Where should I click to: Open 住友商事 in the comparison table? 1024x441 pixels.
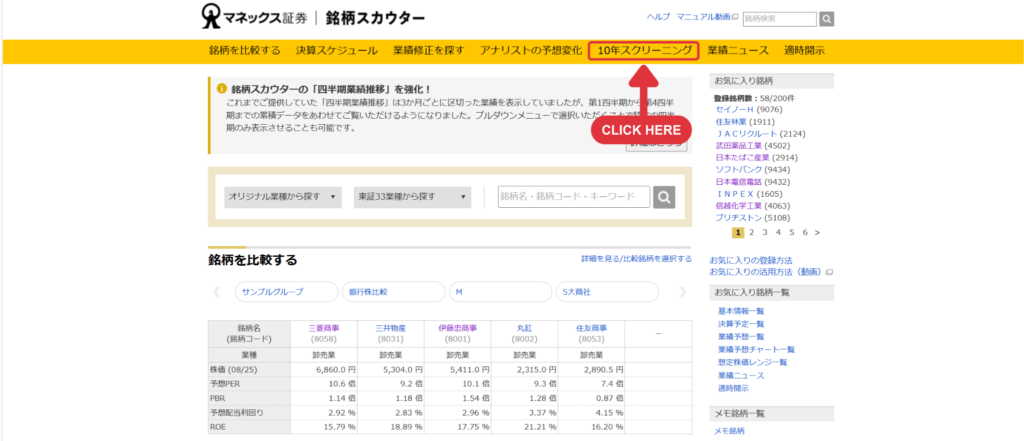coord(591,328)
